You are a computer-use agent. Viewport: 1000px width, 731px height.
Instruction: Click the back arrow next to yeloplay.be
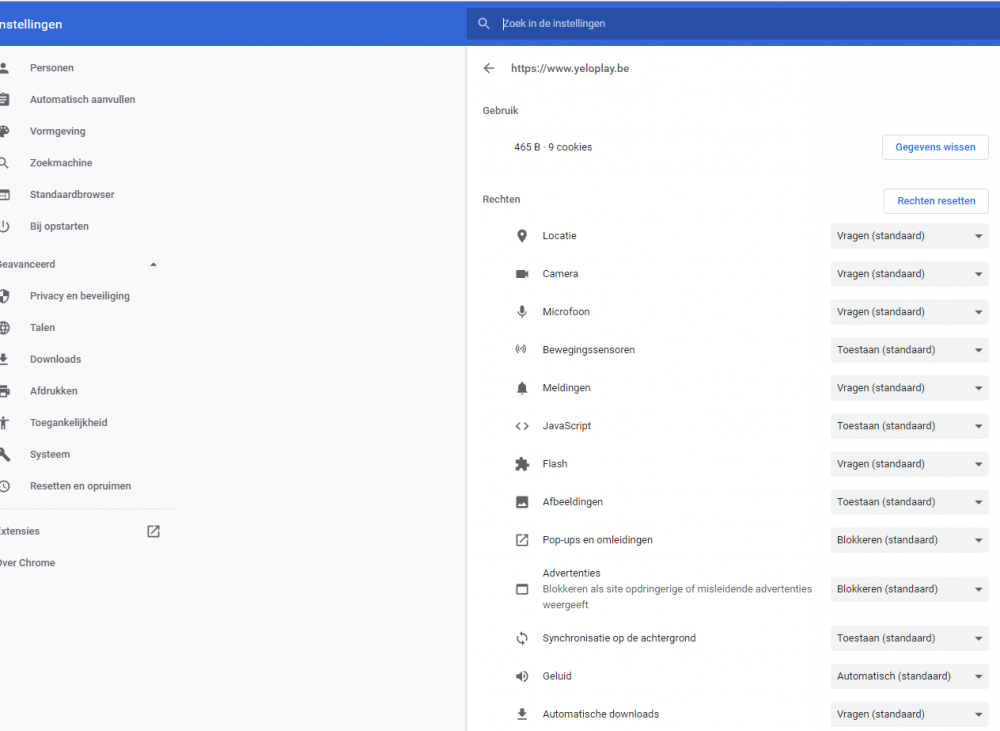[489, 68]
